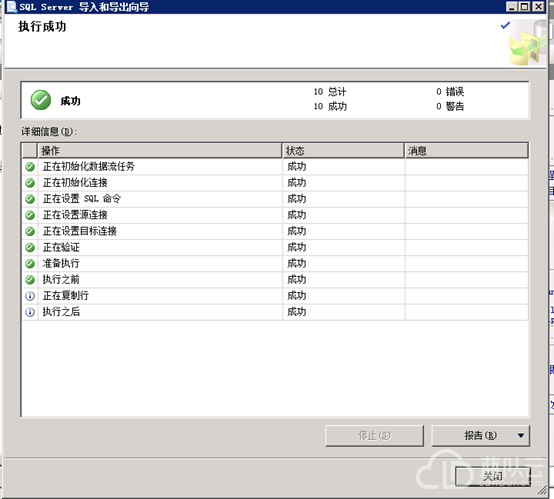
Task: Click the wizard icon in title bar
Action: pyautogui.click(x=12, y=7)
